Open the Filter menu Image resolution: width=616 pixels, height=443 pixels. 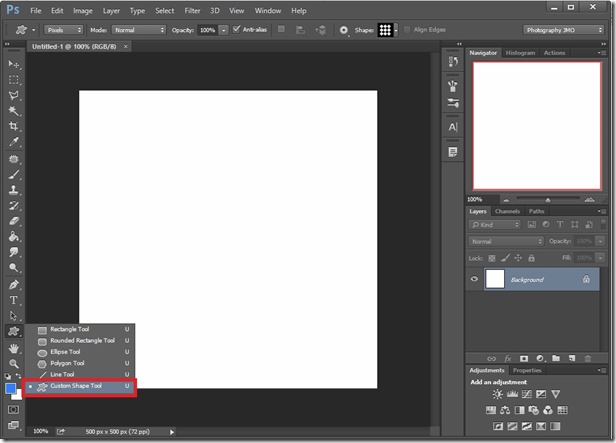coord(192,11)
